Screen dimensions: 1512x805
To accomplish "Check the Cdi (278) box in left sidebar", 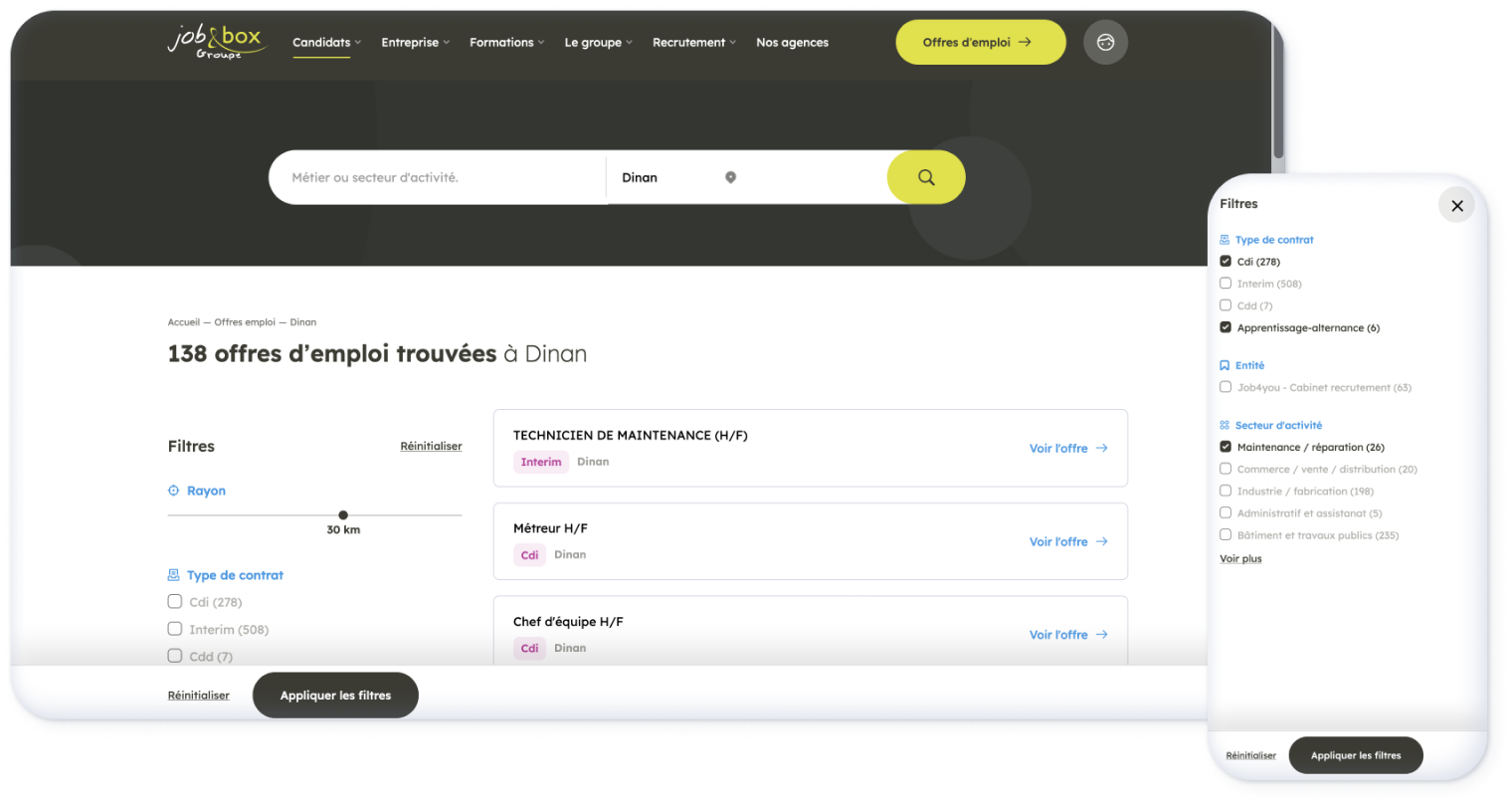I will coord(175,601).
